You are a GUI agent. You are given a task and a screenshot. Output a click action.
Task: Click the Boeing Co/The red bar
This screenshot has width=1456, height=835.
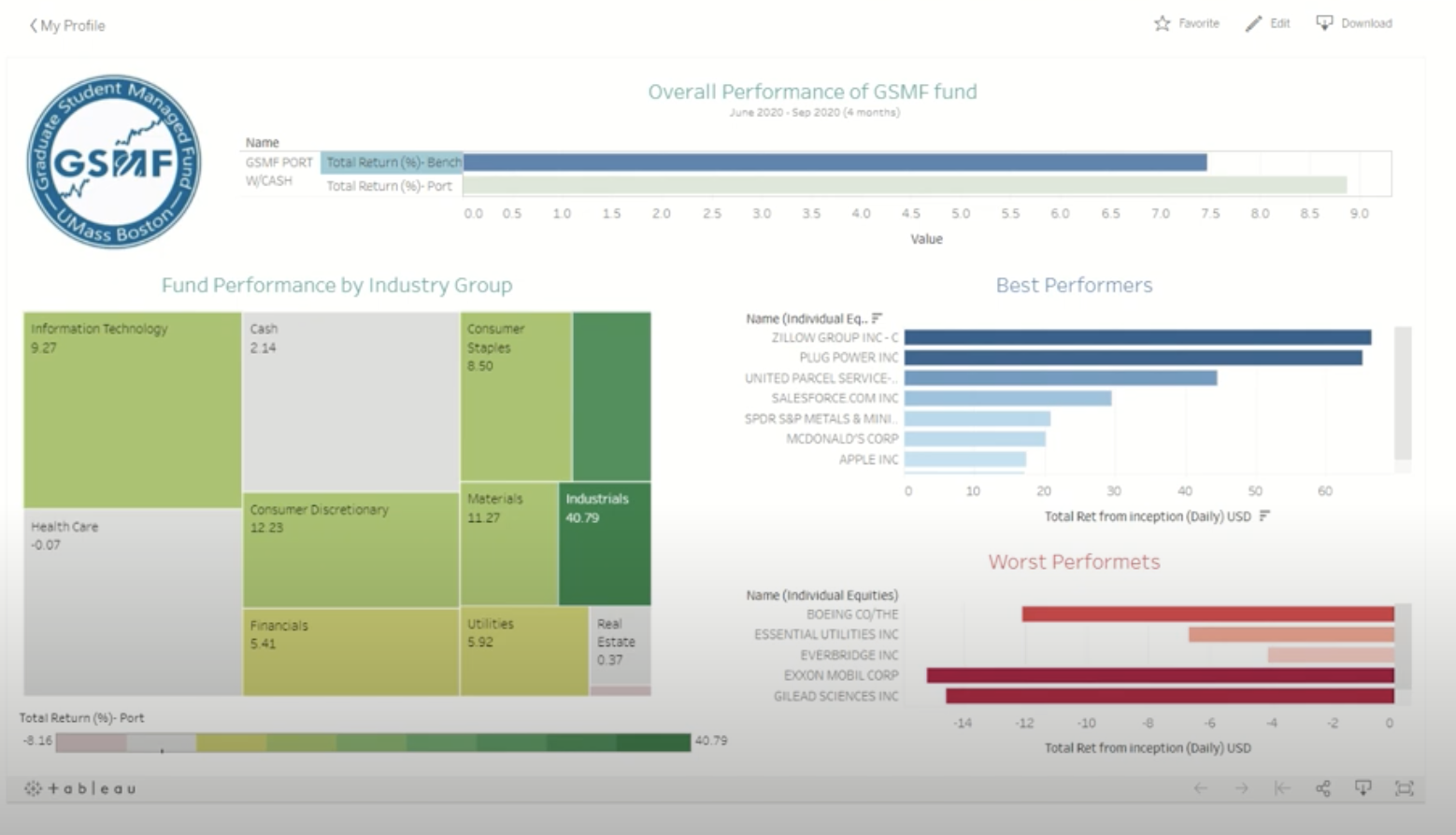click(x=1208, y=615)
